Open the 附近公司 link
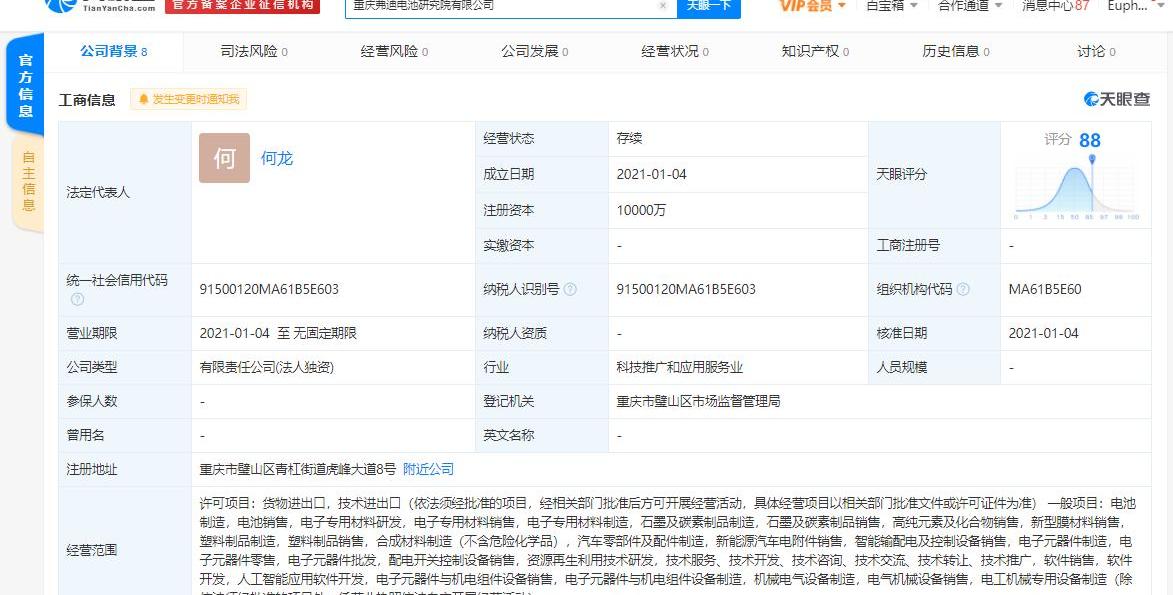 (x=428, y=468)
